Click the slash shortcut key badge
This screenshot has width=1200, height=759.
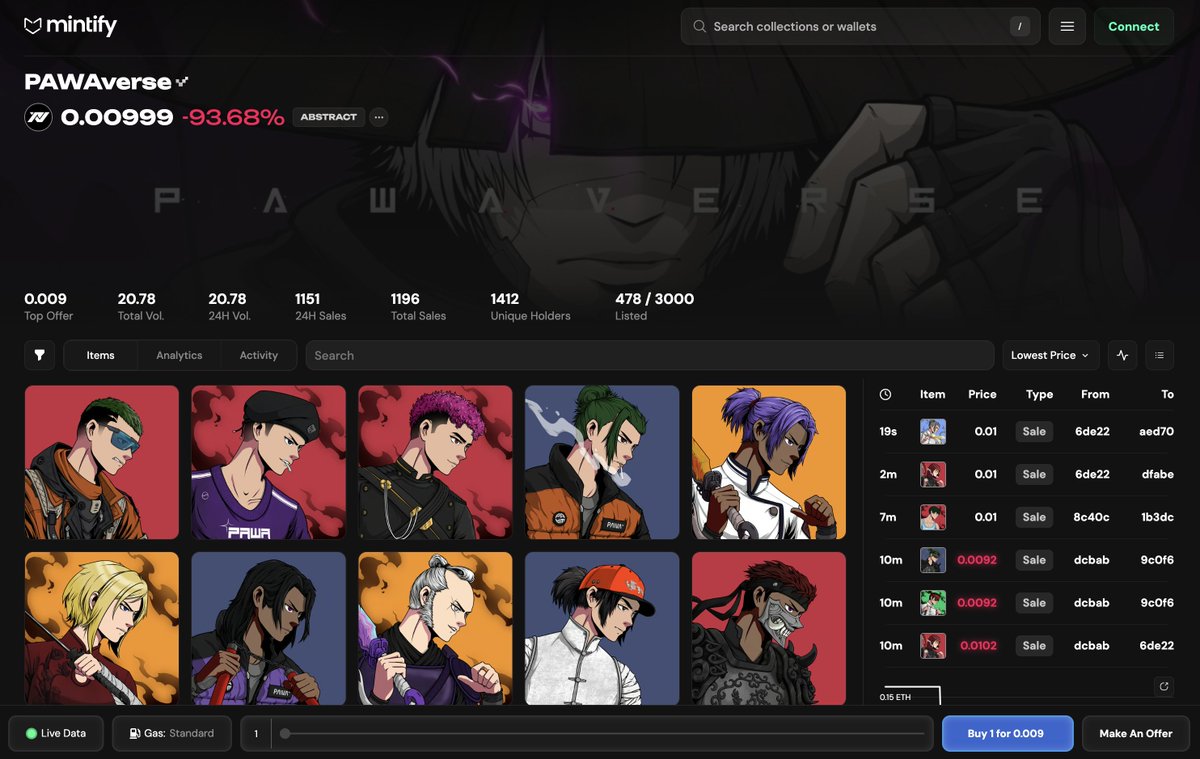(x=1019, y=27)
